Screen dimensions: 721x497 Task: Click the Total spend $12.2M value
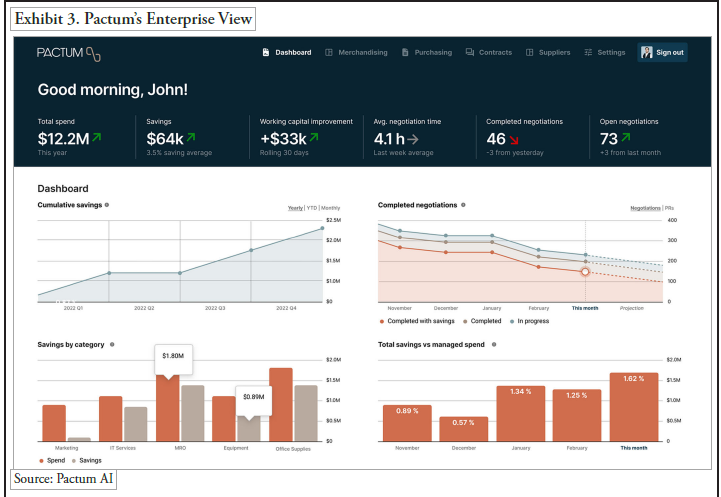[63, 138]
